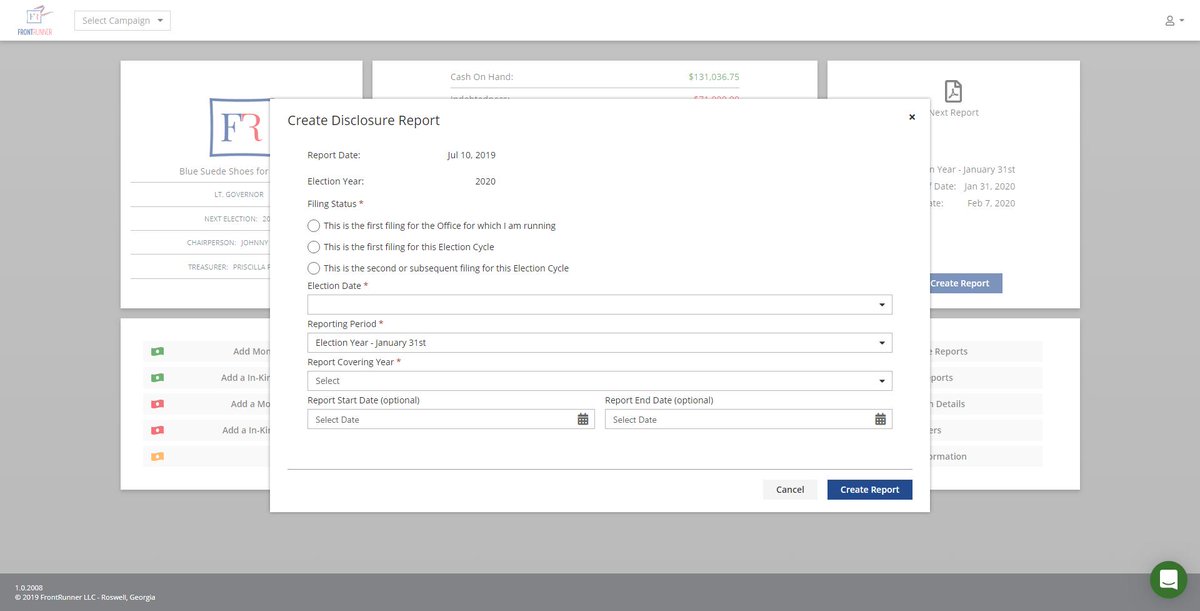Open the Select Campaign menu

click(121, 19)
